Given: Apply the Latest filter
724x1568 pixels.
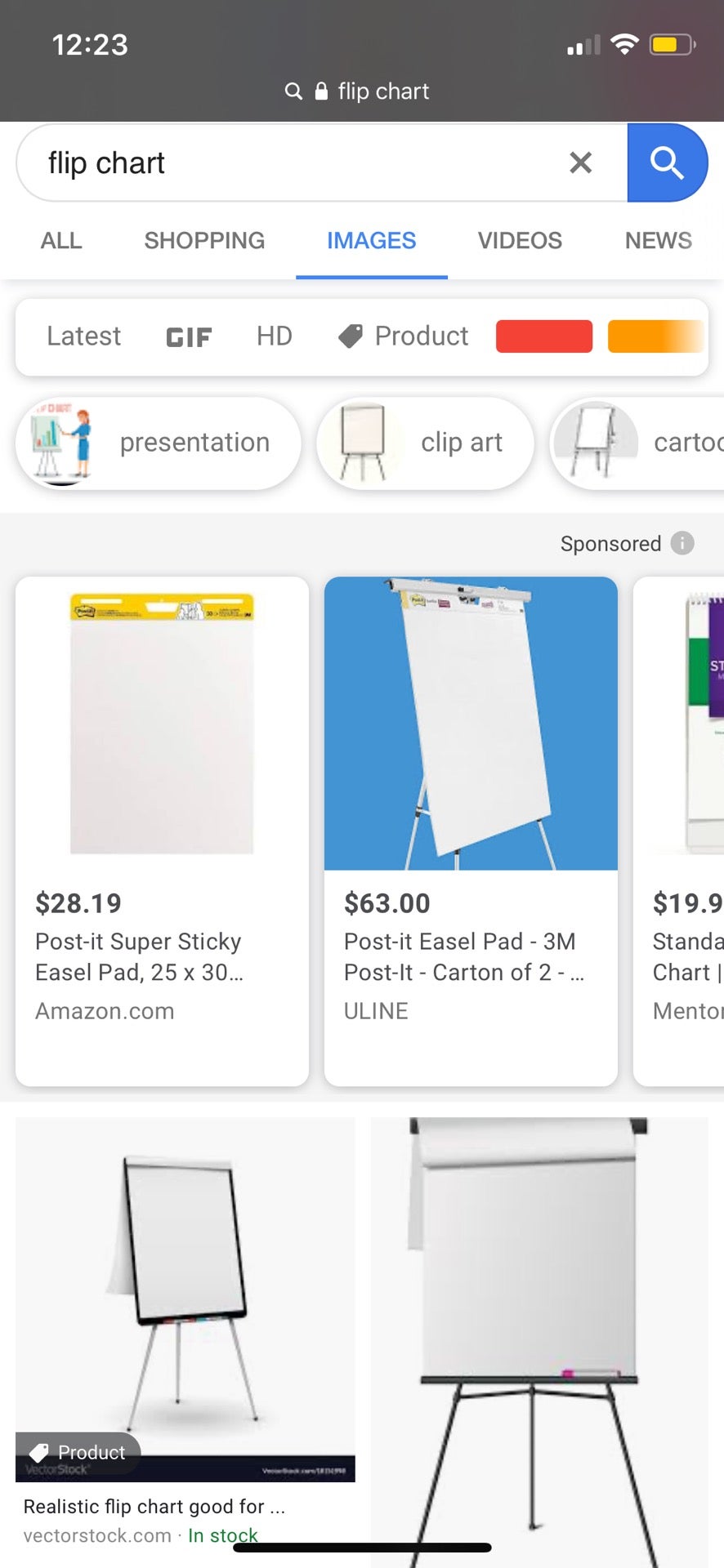Looking at the screenshot, I should pyautogui.click(x=83, y=336).
